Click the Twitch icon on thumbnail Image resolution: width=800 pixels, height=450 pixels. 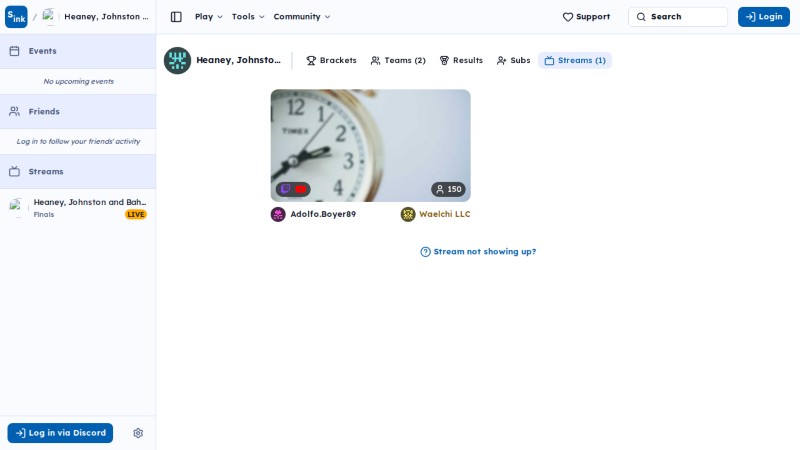click(285, 189)
